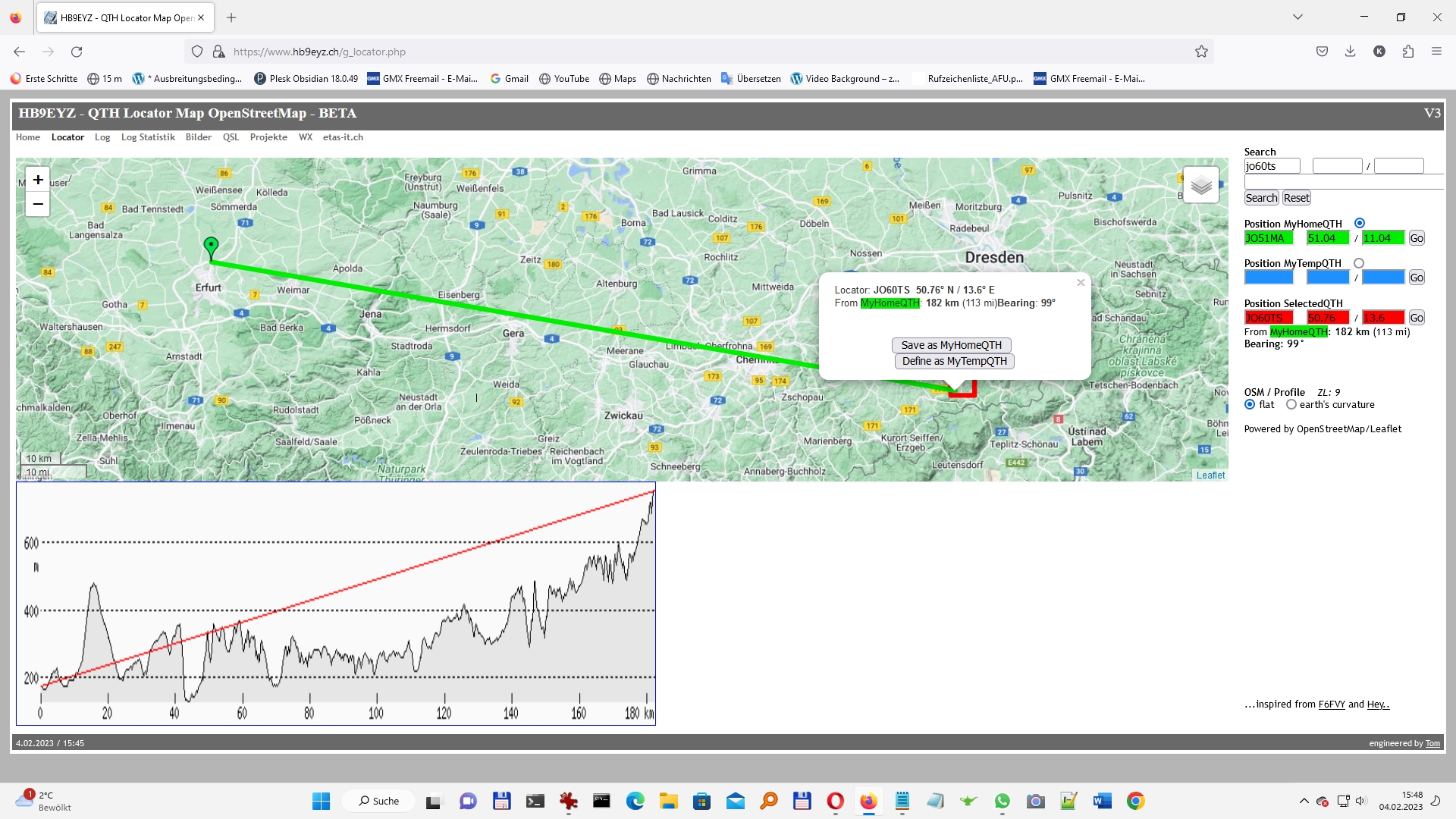The height and width of the screenshot is (819, 1456).
Task: Go to the Projekte menu item
Action: click(268, 137)
